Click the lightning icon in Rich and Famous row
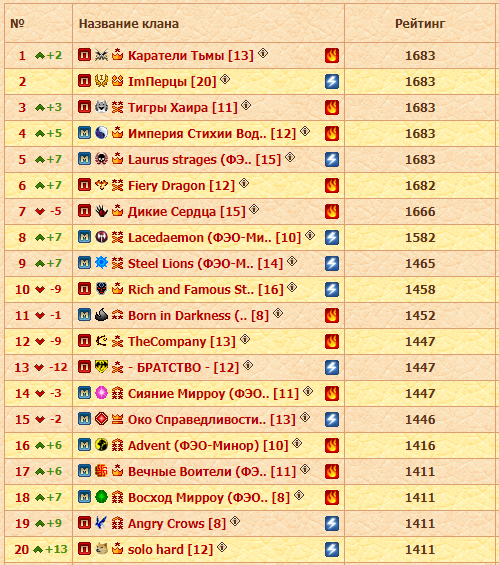 click(x=332, y=289)
